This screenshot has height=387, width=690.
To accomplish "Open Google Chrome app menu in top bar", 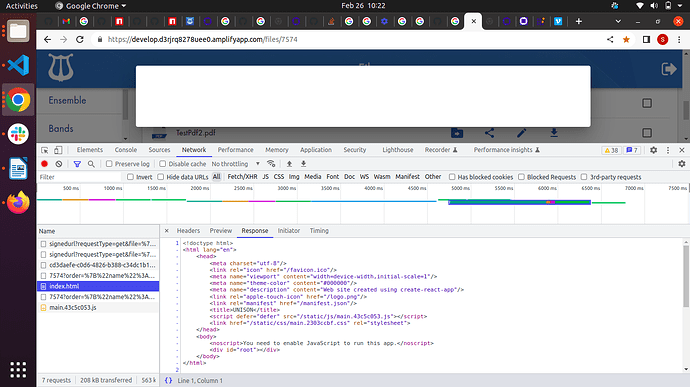I will coord(91,6).
